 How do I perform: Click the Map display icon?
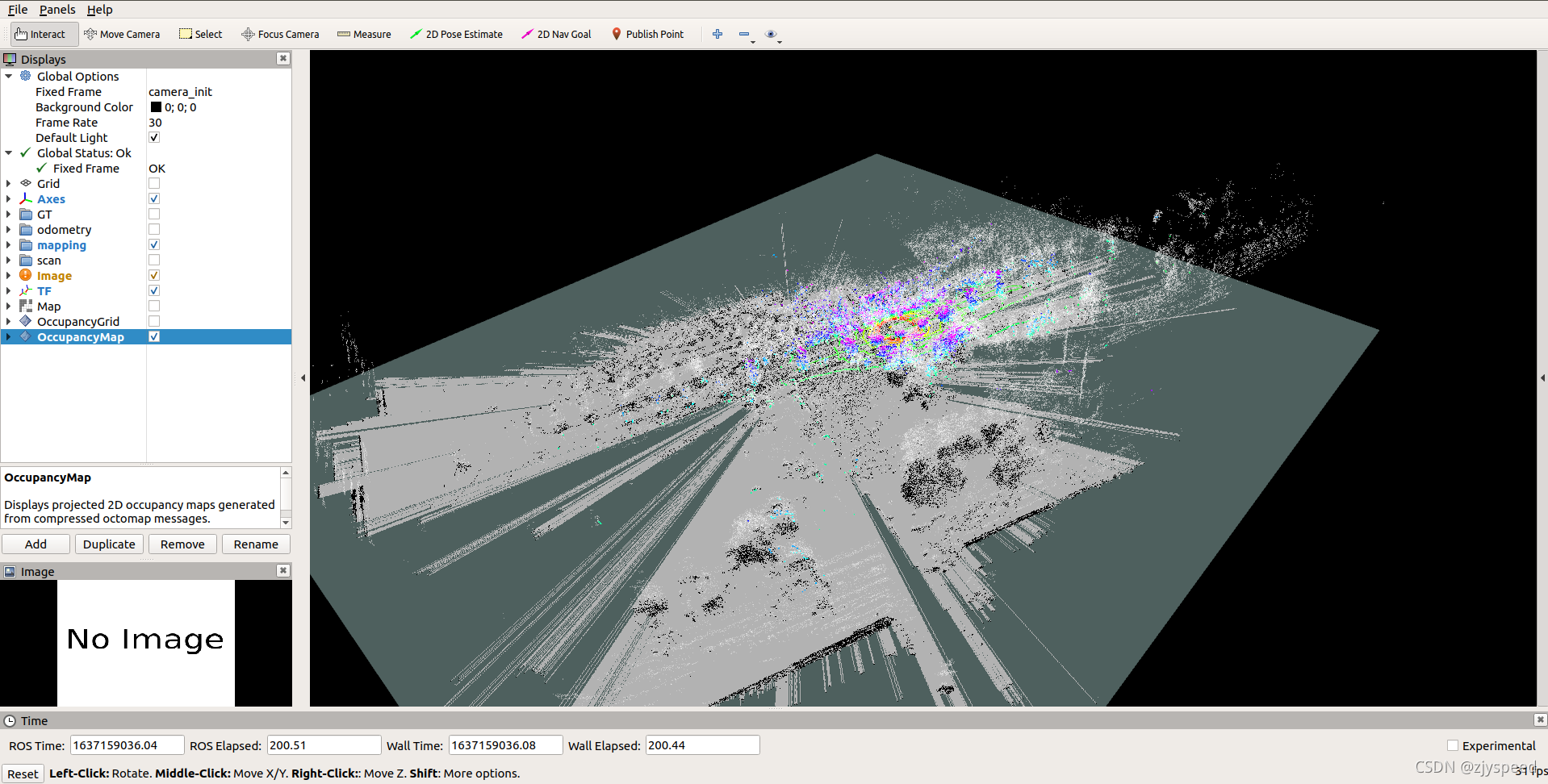click(x=26, y=306)
